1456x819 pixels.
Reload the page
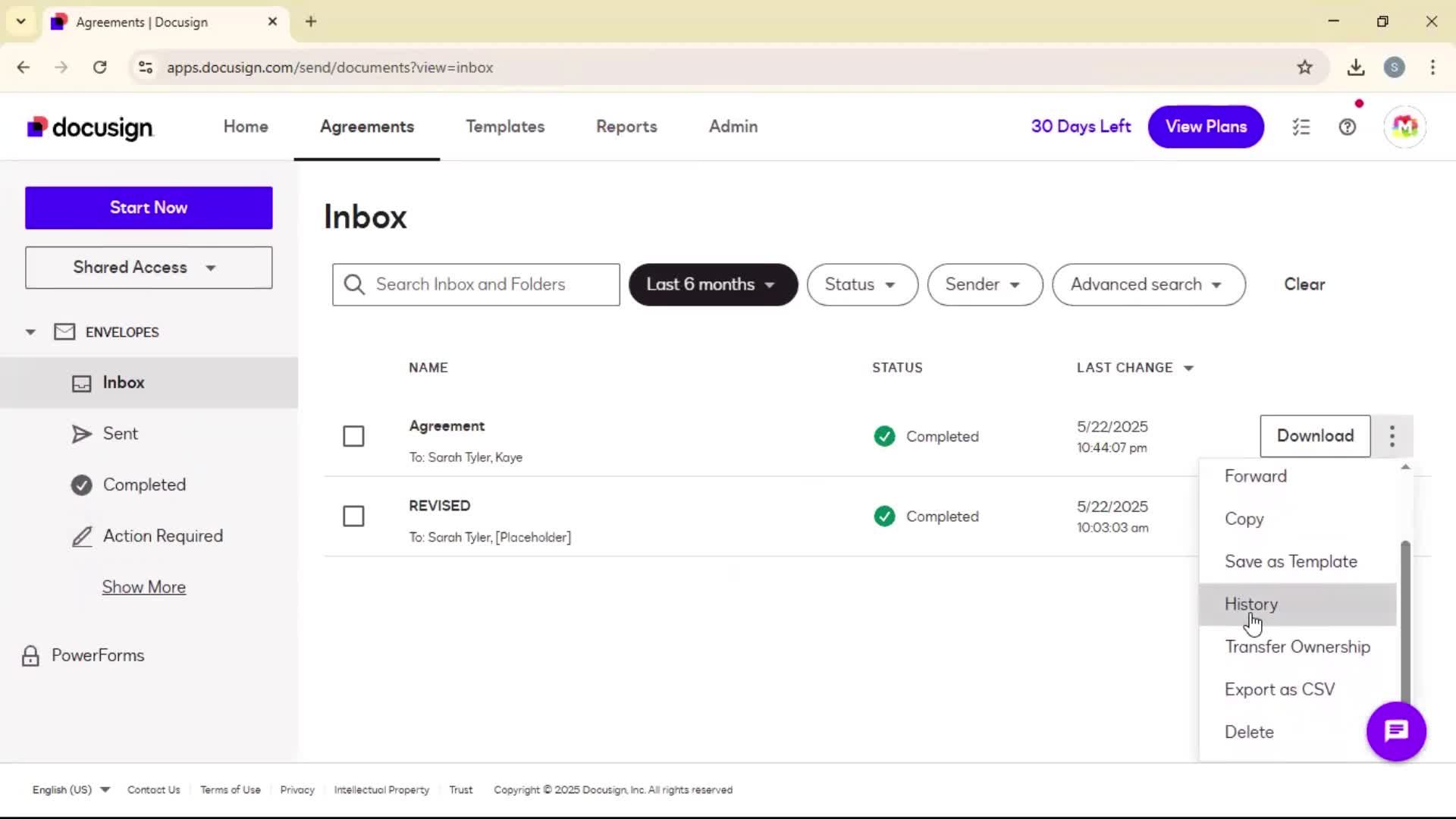click(99, 67)
